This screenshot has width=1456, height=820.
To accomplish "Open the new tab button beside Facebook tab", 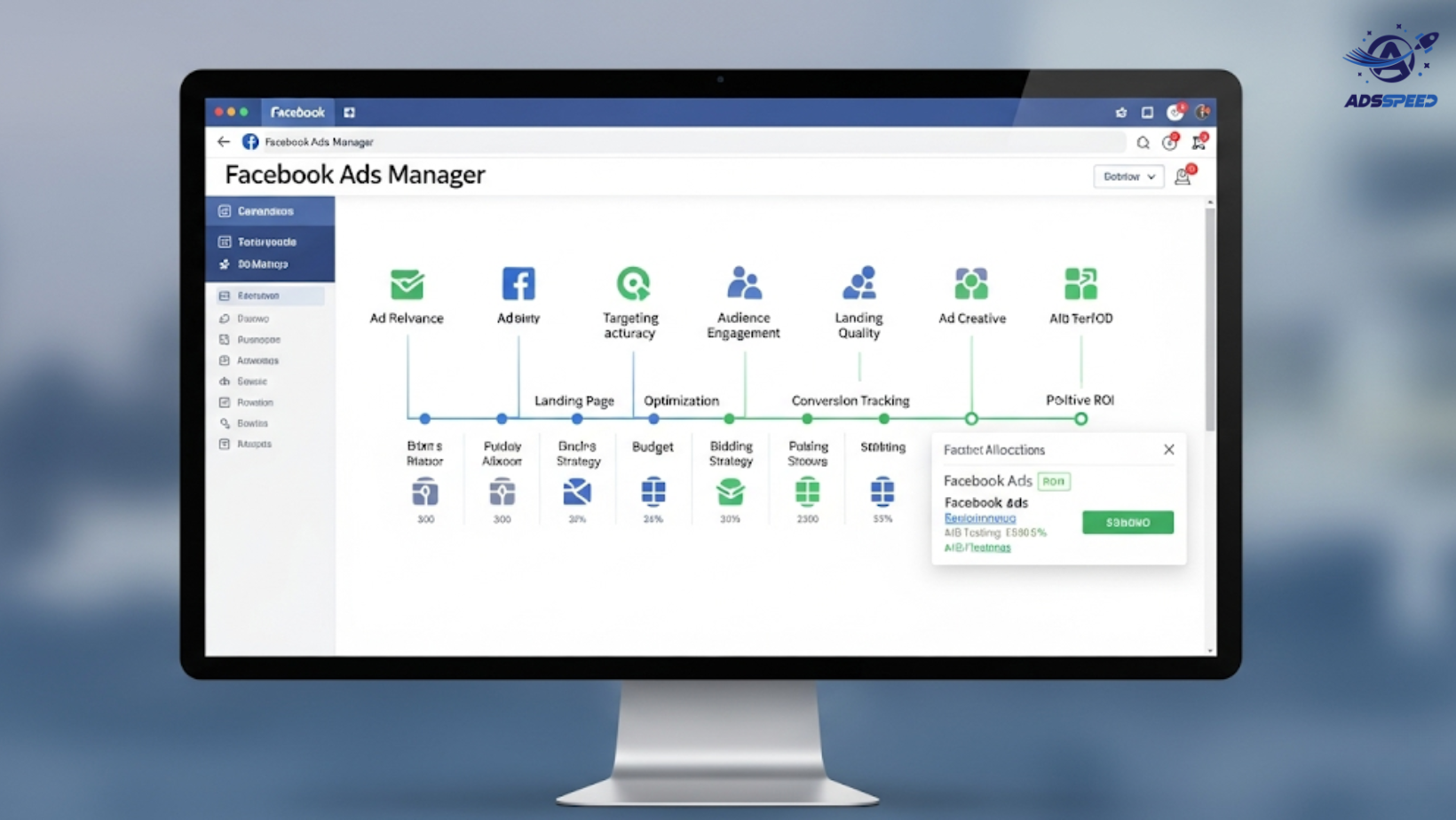I will (x=350, y=113).
